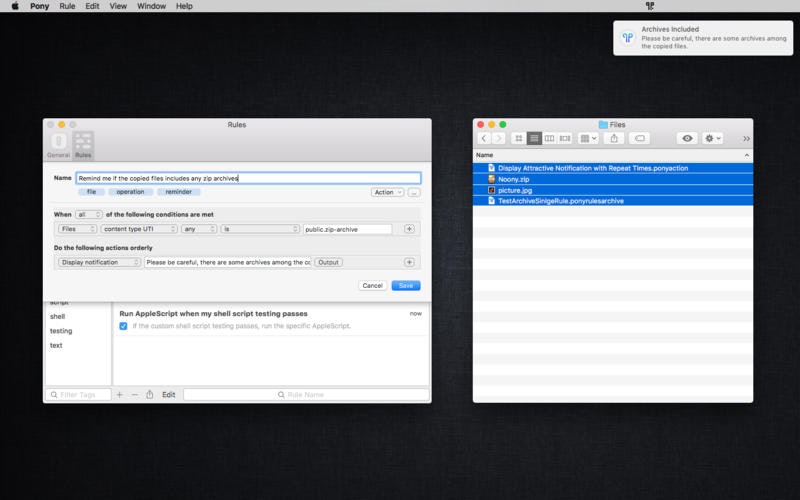Click the Save button
Image resolution: width=800 pixels, height=500 pixels.
pos(405,285)
